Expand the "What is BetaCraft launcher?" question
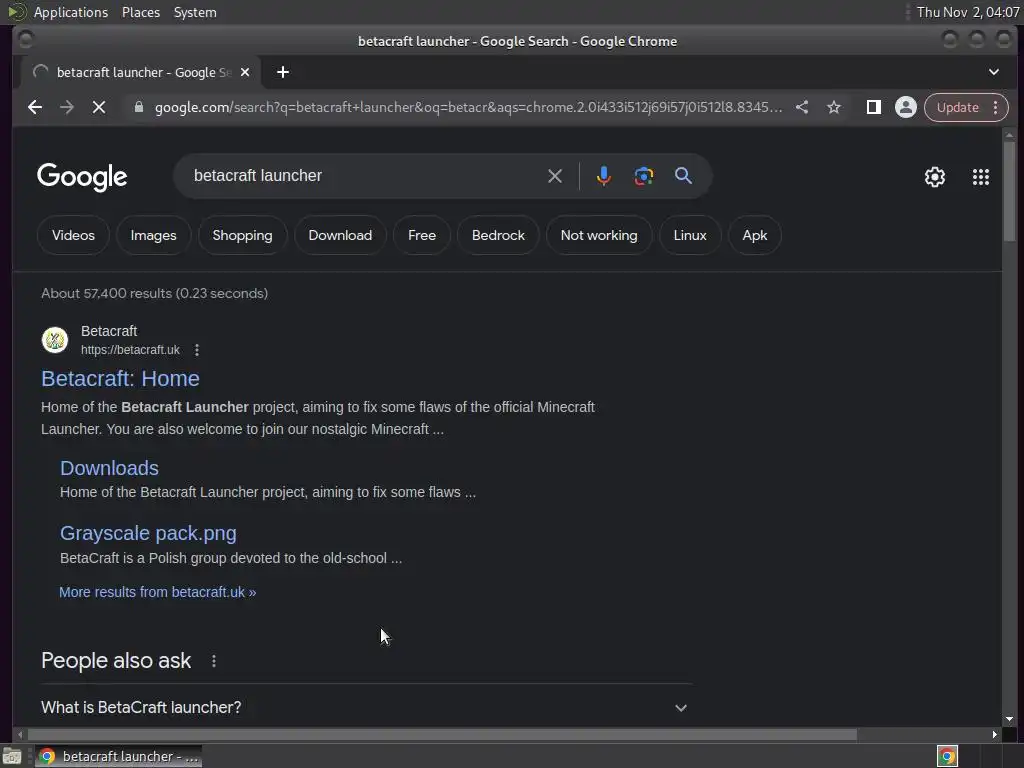Image resolution: width=1024 pixels, height=768 pixels. [x=366, y=707]
